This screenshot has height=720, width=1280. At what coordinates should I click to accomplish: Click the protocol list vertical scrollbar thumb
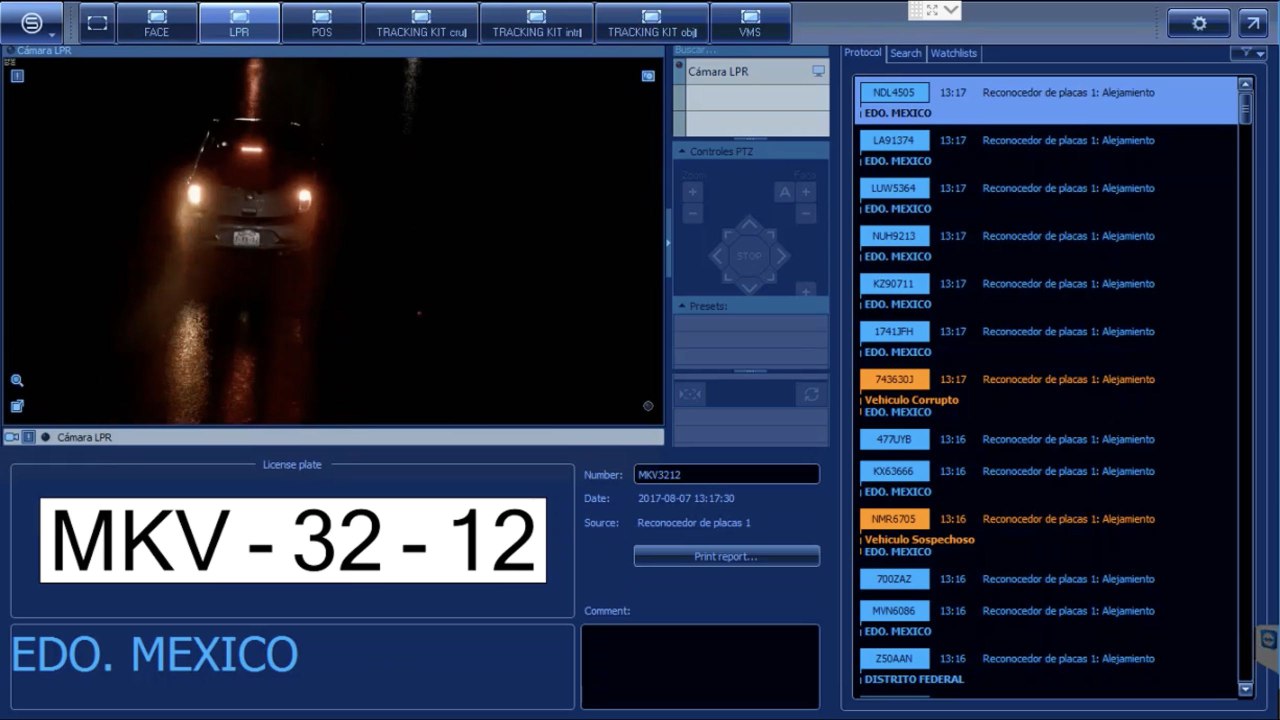[1245, 107]
